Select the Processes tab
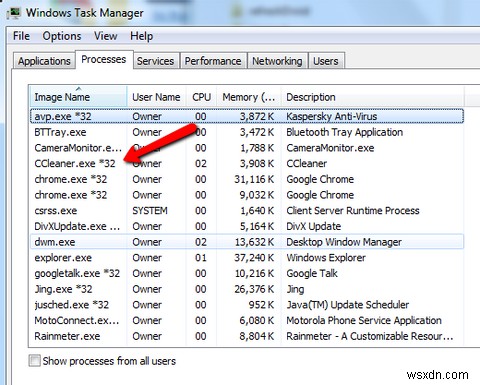Viewport: 480px width, 385px height. pos(104,59)
